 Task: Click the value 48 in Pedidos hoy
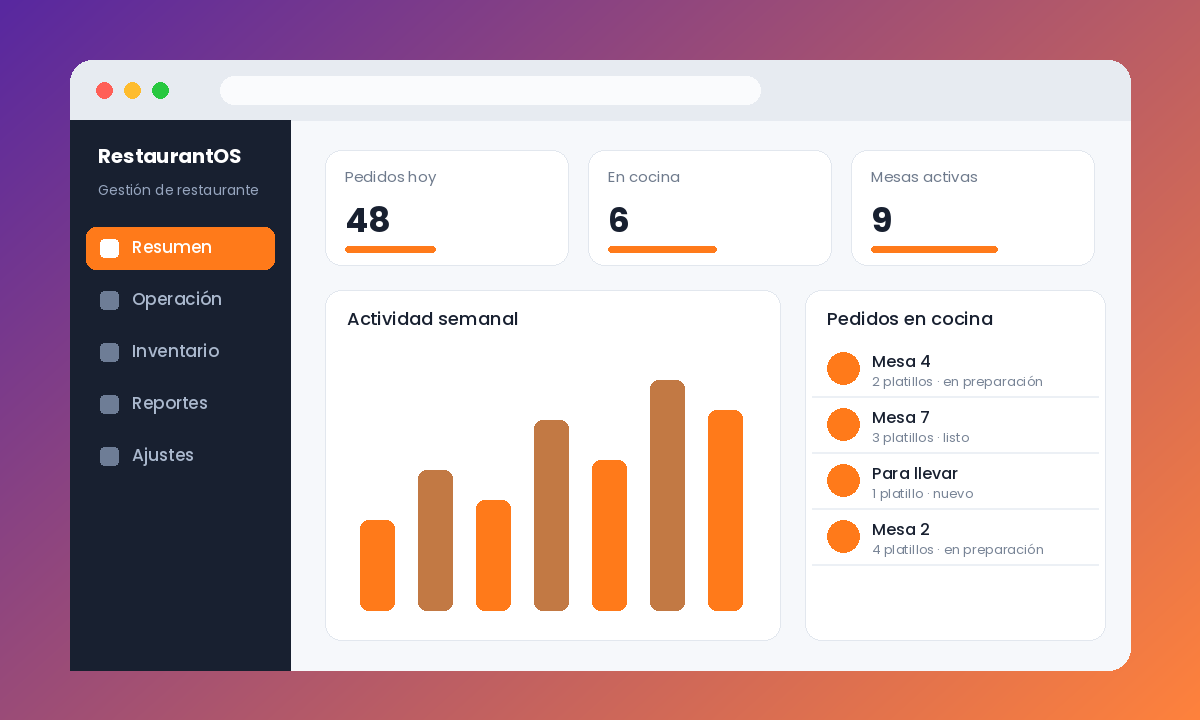click(x=368, y=220)
